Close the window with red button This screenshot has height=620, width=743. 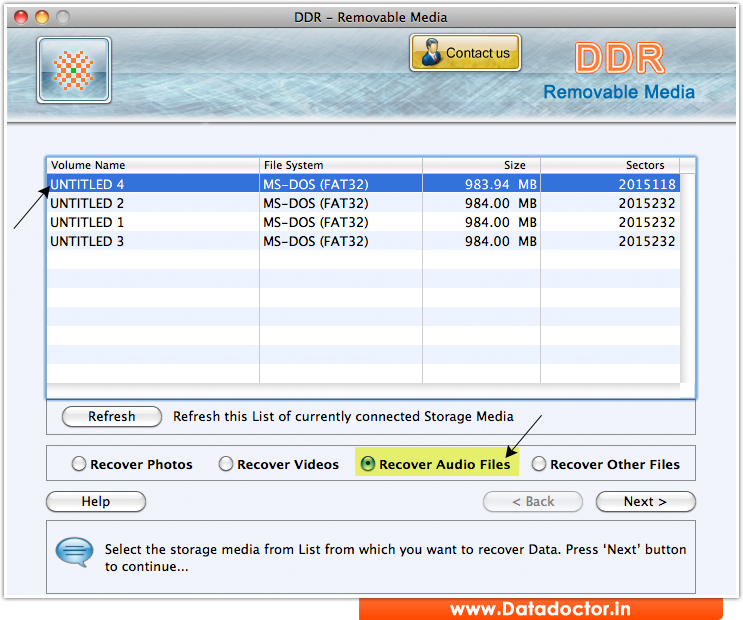coord(21,17)
